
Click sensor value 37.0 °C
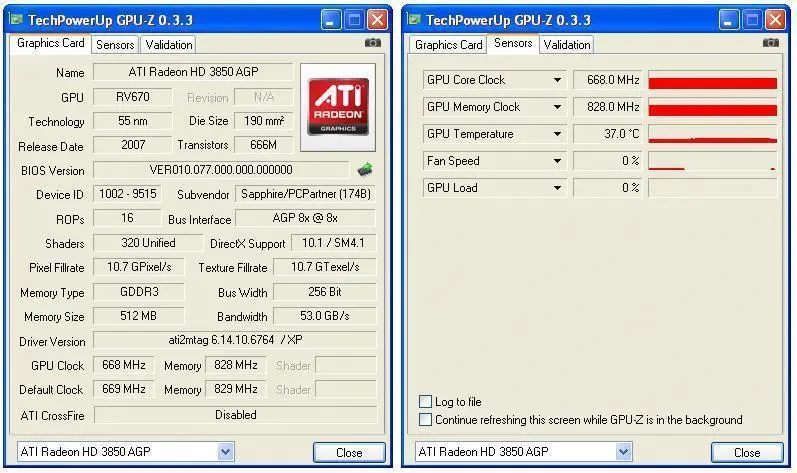607,134
